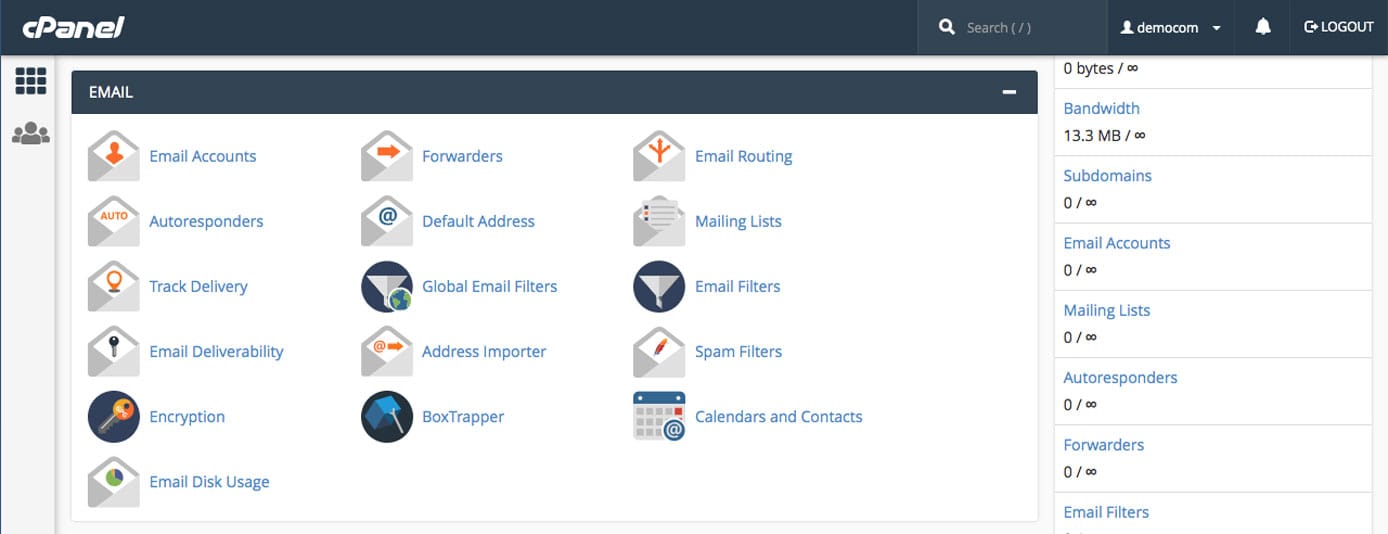This screenshot has width=1388, height=534.
Task: Collapse the EMAIL section with minus
Action: coord(1009,92)
